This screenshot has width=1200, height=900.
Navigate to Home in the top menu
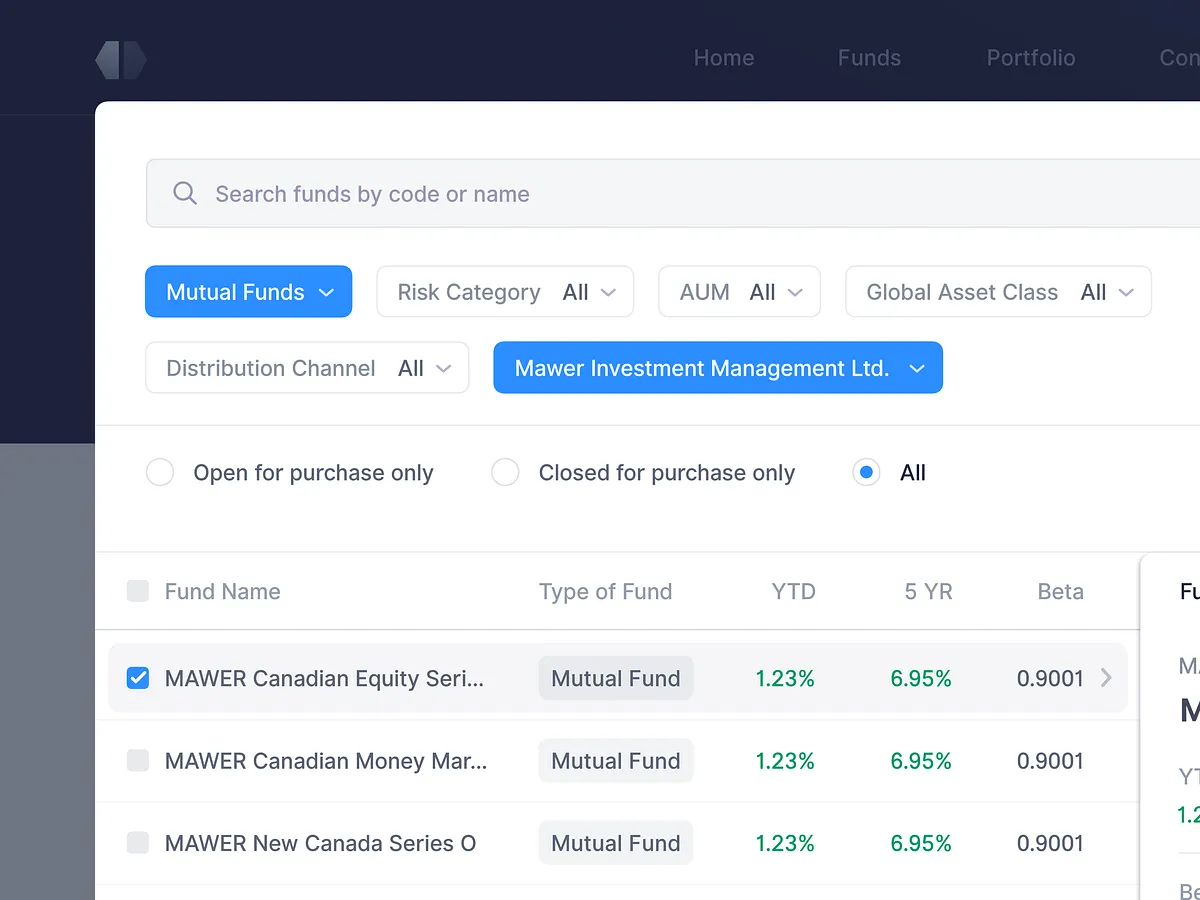click(724, 58)
